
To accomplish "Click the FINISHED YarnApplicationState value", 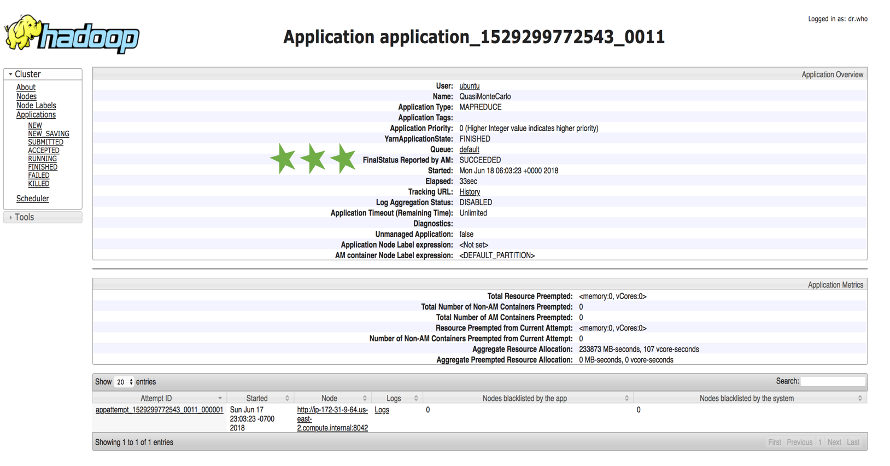I will [x=475, y=138].
